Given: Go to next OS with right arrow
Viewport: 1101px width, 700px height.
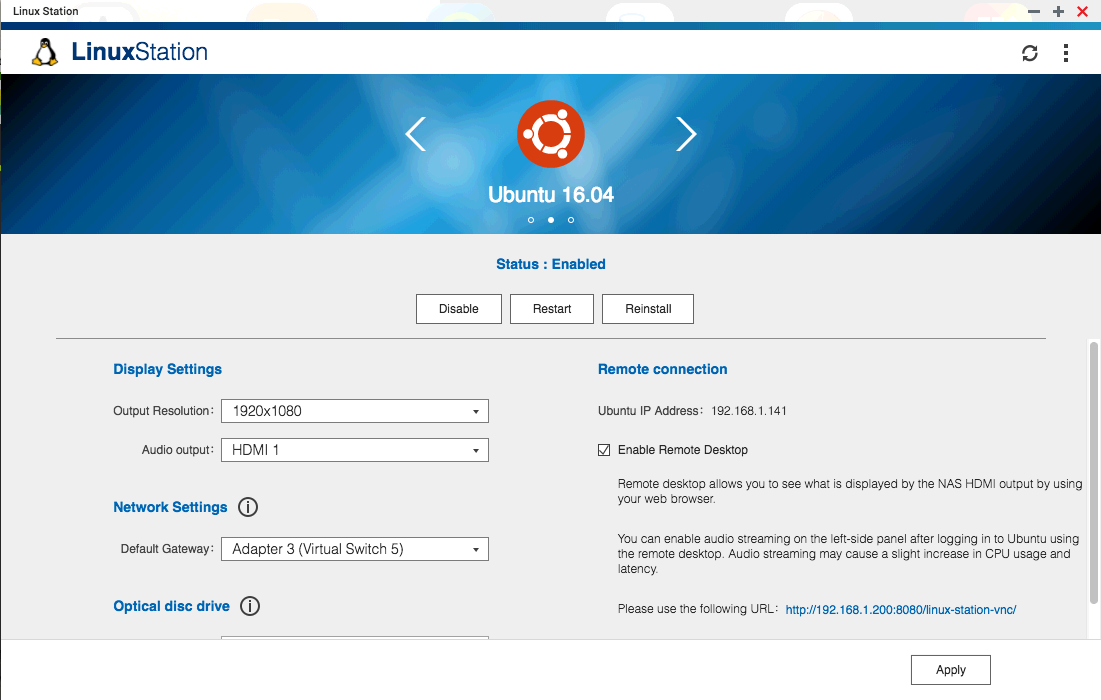Looking at the screenshot, I should coord(686,134).
